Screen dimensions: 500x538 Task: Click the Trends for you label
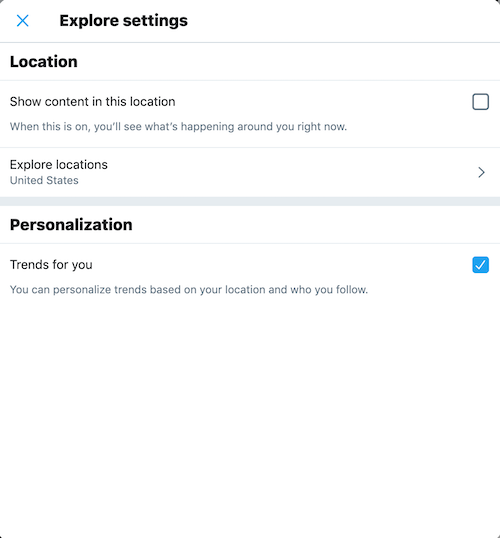click(51, 265)
